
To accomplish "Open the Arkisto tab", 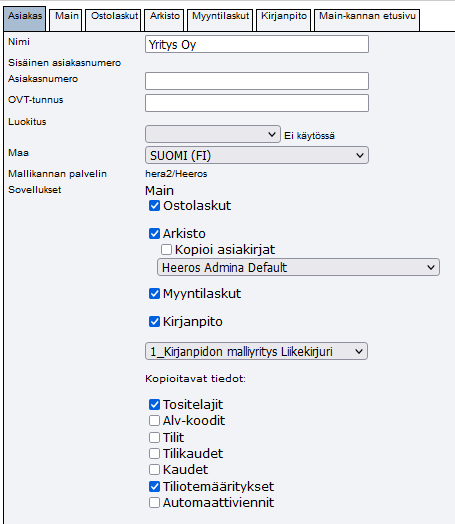I will 164,20.
